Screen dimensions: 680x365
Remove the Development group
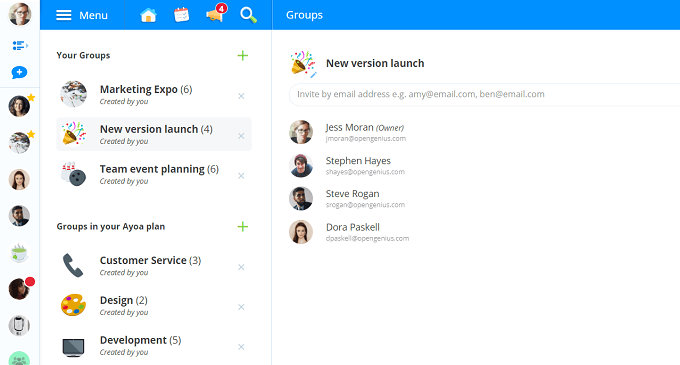click(x=241, y=347)
